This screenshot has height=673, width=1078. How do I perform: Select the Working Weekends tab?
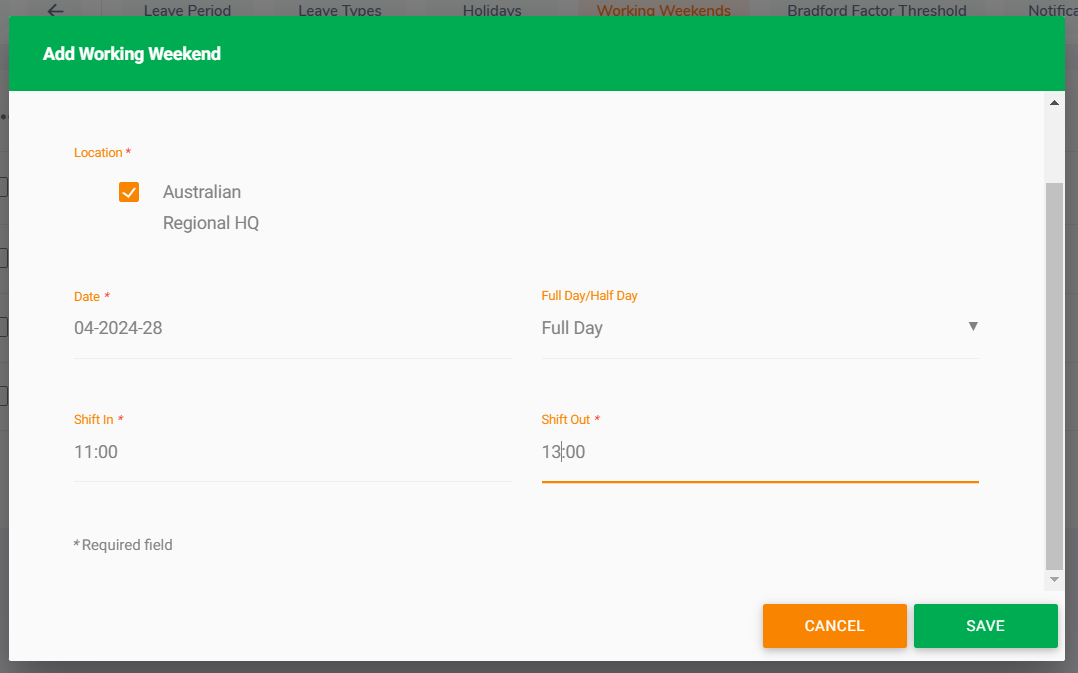point(663,11)
